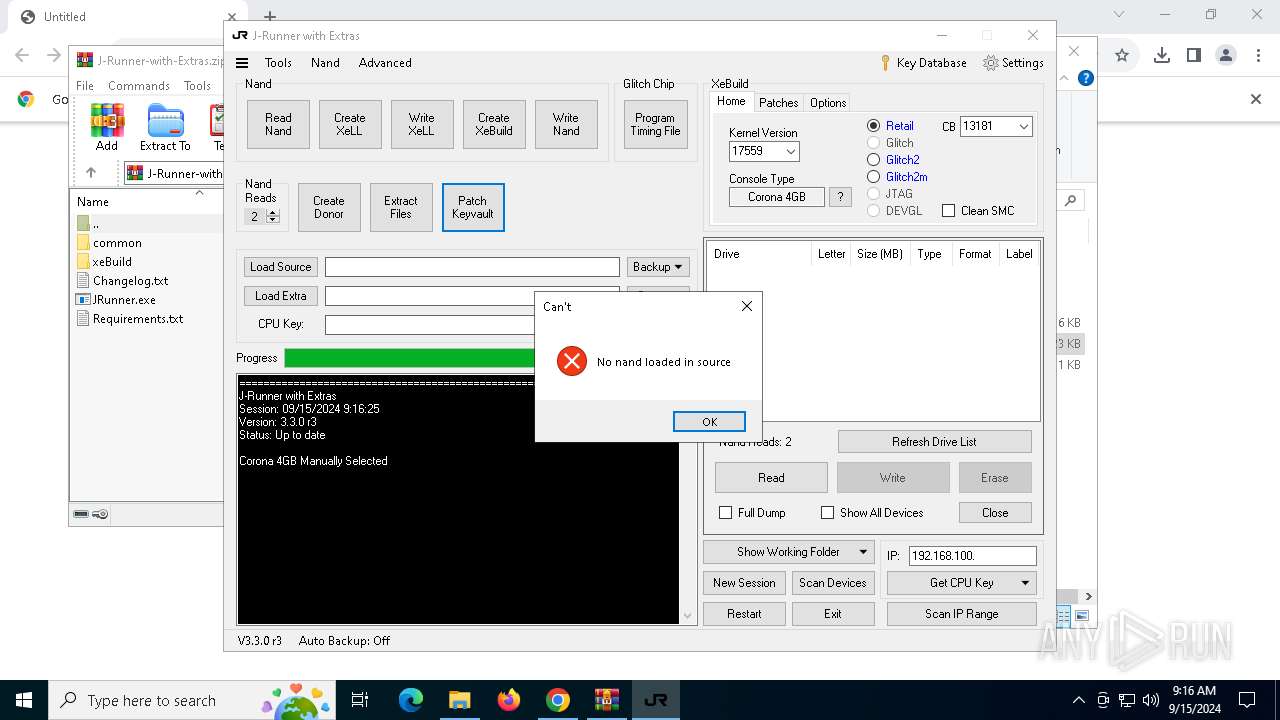Open notification center icon

coord(1247,700)
